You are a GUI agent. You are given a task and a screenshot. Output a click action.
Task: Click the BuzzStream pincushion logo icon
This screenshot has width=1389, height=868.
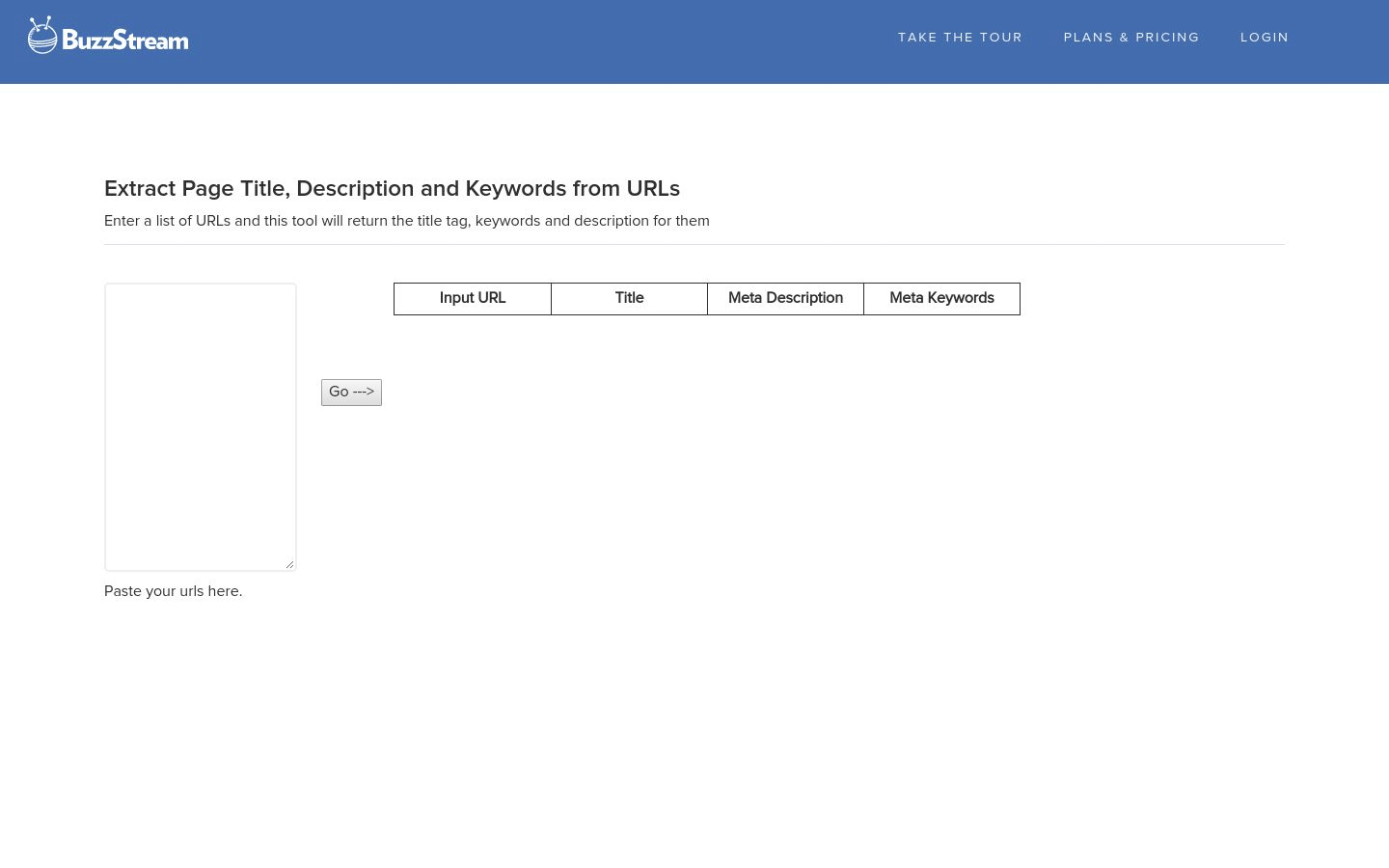(42, 36)
